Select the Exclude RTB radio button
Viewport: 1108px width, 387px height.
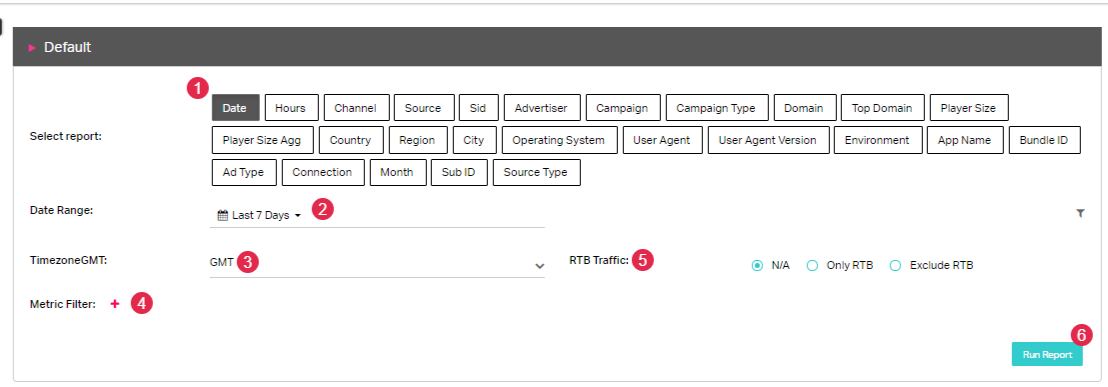(895, 266)
